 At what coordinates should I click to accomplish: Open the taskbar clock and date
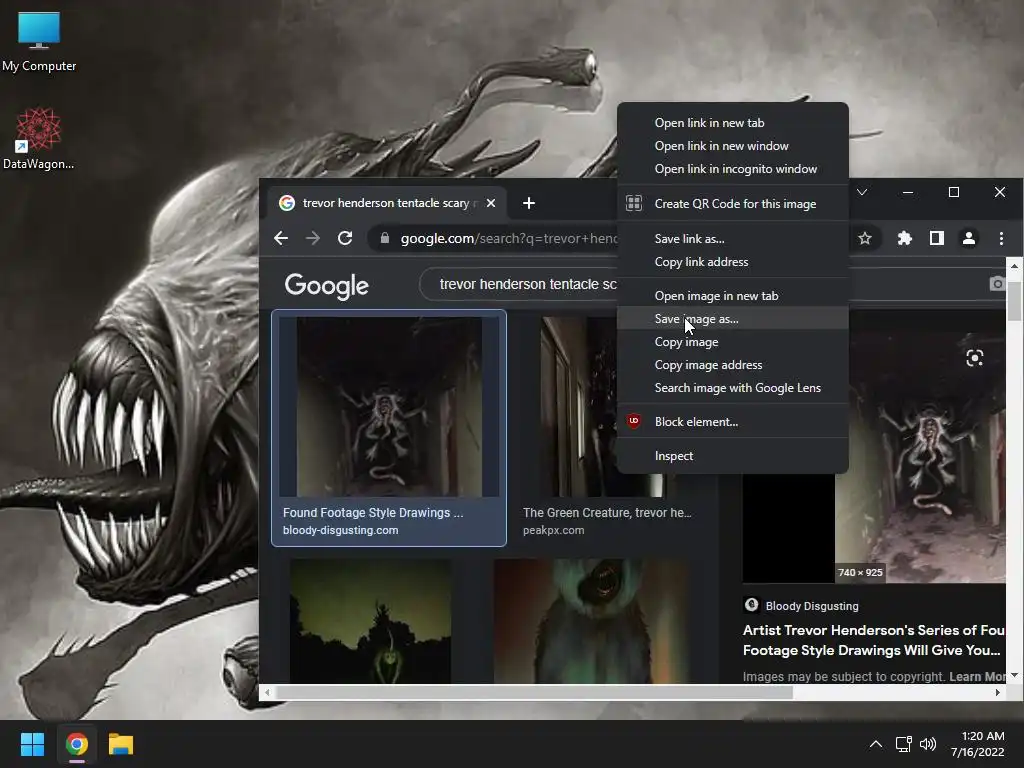pos(978,744)
